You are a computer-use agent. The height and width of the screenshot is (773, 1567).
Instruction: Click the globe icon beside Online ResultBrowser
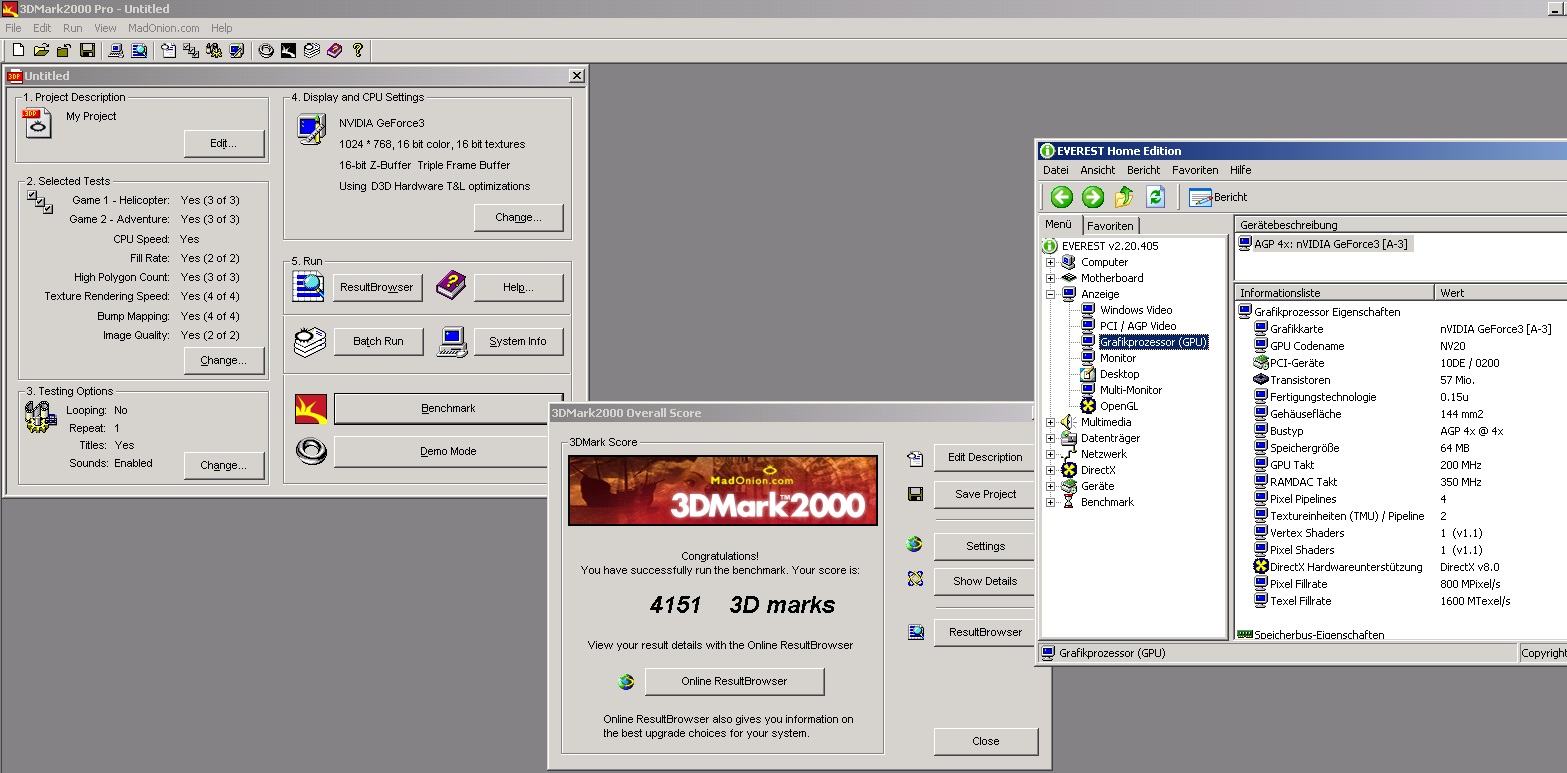click(x=626, y=681)
